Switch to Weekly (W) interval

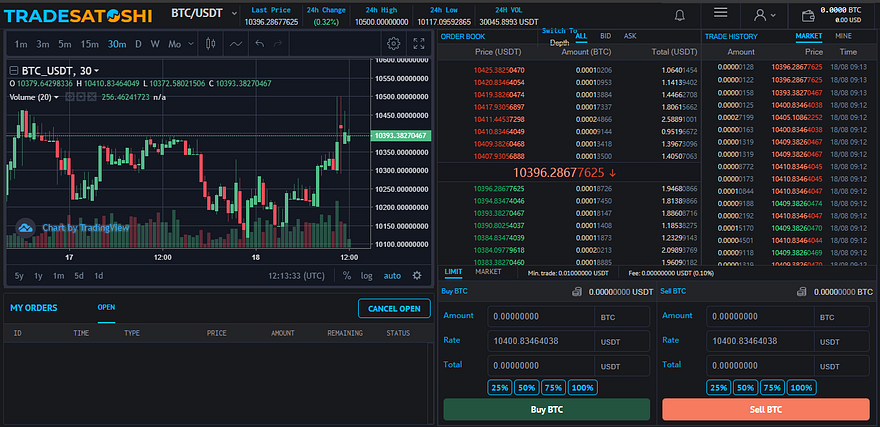point(155,44)
